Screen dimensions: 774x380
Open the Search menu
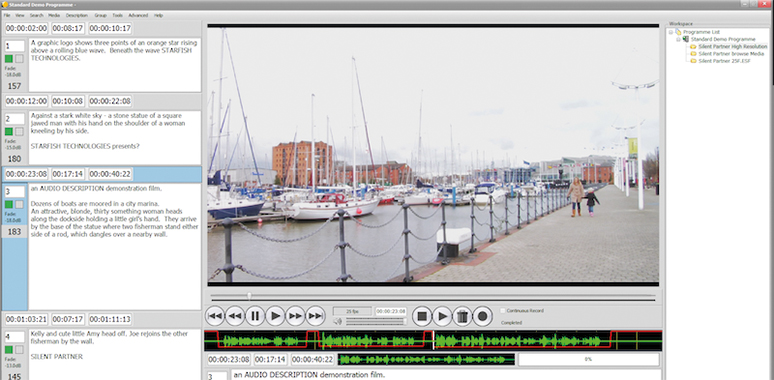[37, 16]
